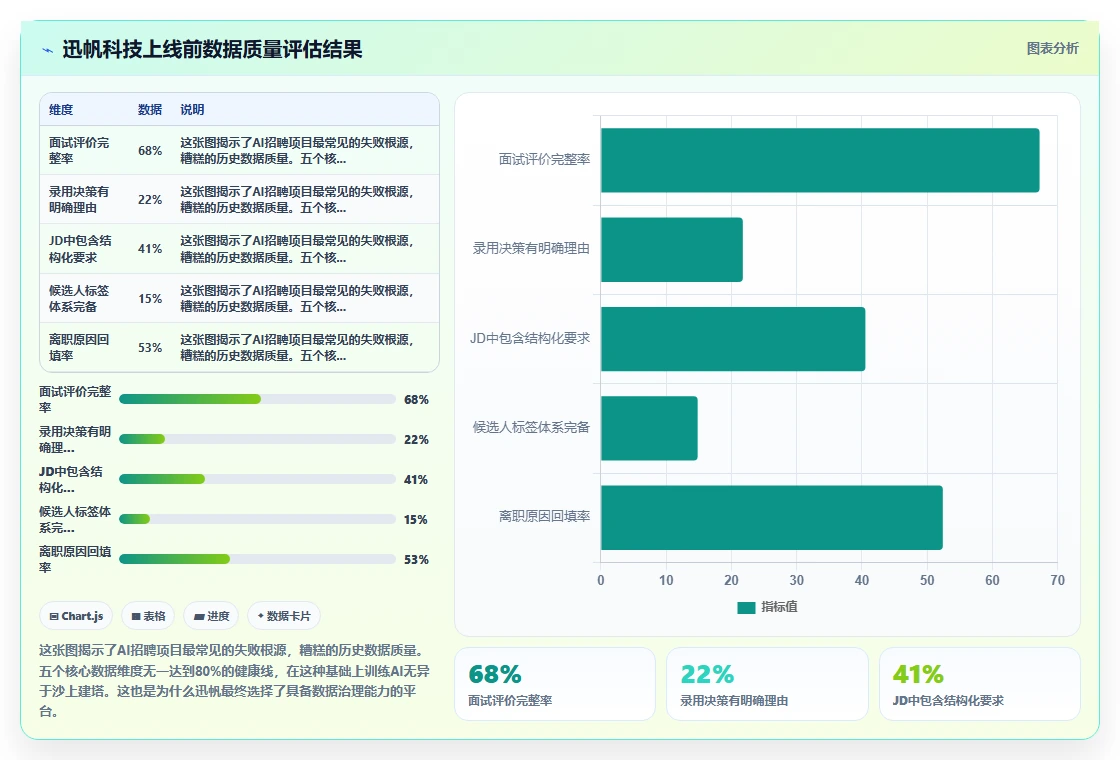Open the 41% JD中包含结构化要求 data card
This screenshot has height=760, width=1120.
click(979, 684)
